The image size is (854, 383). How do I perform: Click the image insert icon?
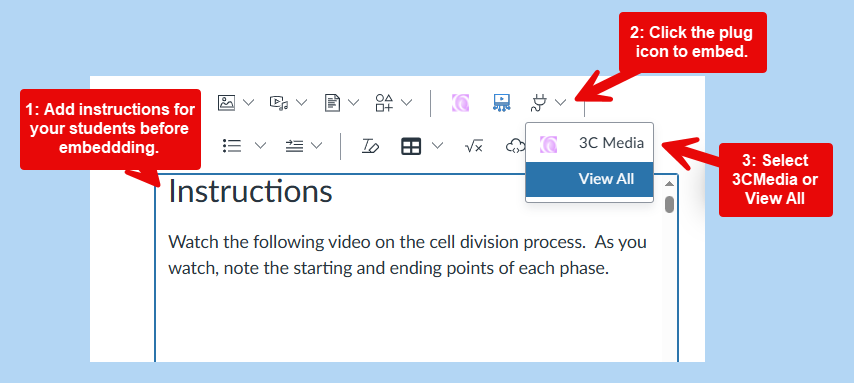[x=227, y=102]
